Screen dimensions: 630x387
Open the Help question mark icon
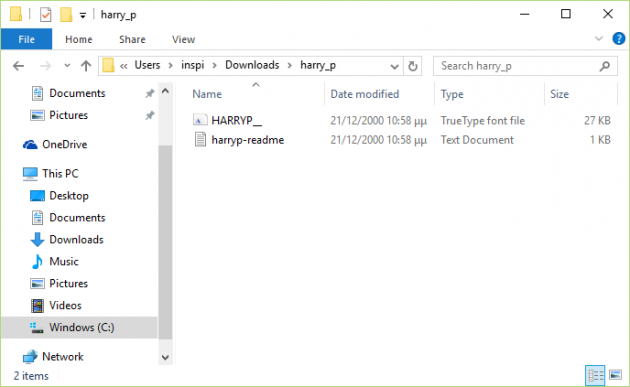(x=618, y=39)
